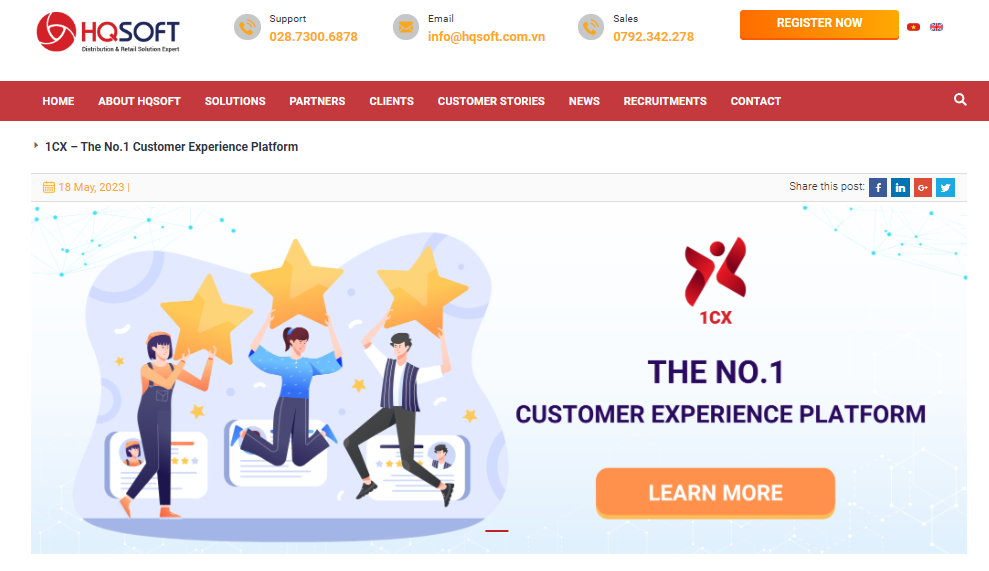Image resolution: width=989 pixels, height=571 pixels.
Task: Share post on LinkedIn icon
Action: pyautogui.click(x=900, y=187)
